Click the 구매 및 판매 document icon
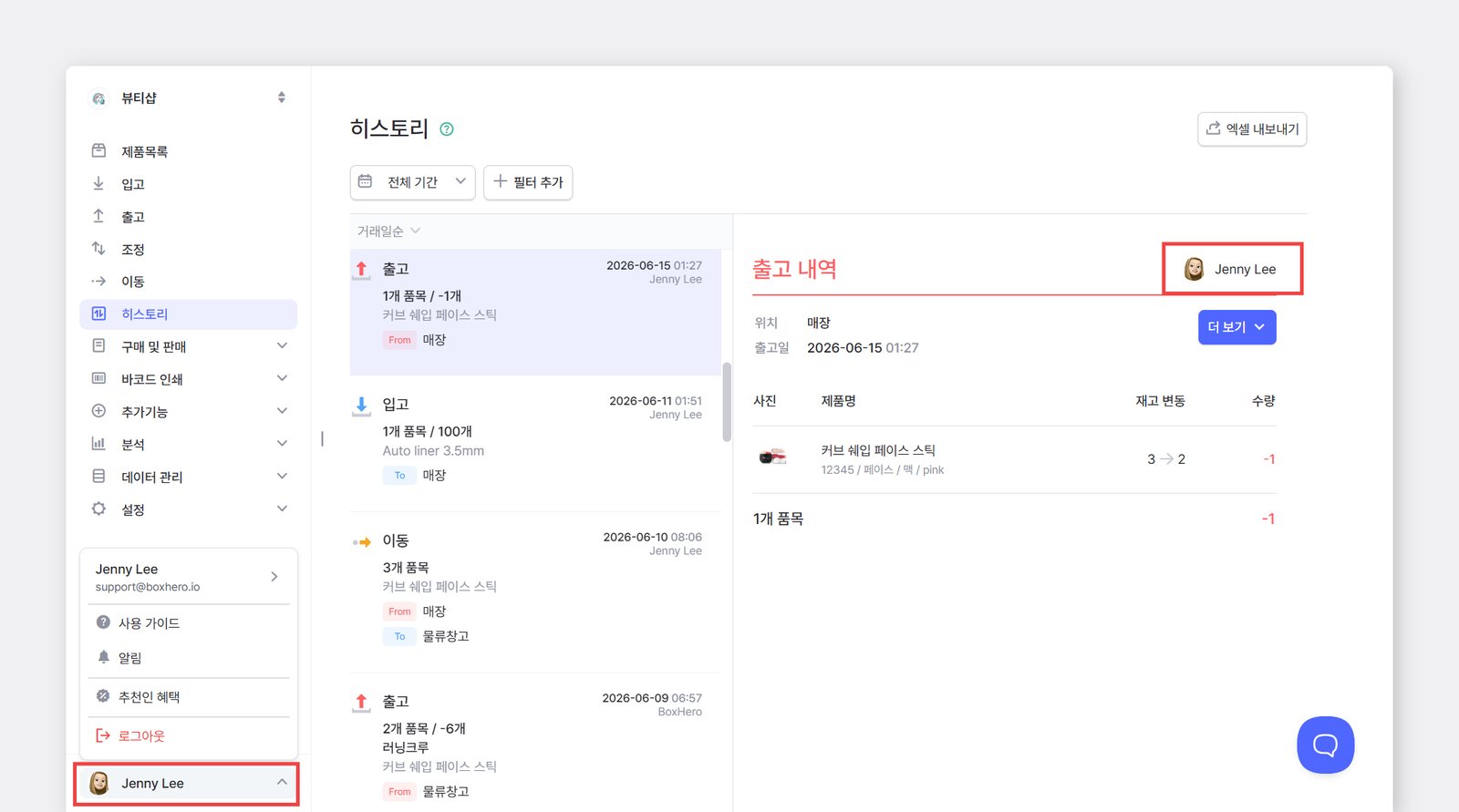This screenshot has height=812, width=1459. 98,345
